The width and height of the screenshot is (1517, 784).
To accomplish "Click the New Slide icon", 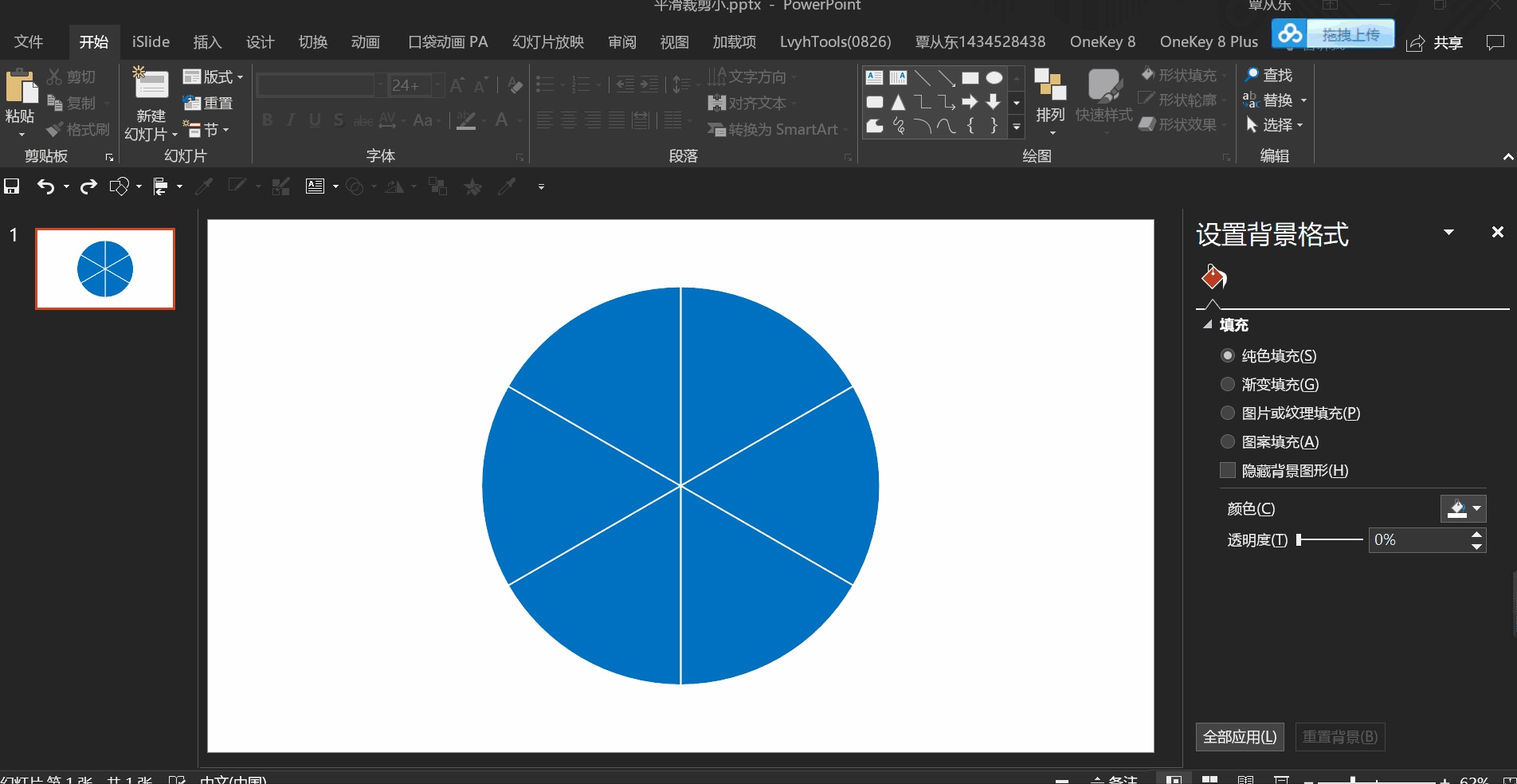I will (151, 86).
